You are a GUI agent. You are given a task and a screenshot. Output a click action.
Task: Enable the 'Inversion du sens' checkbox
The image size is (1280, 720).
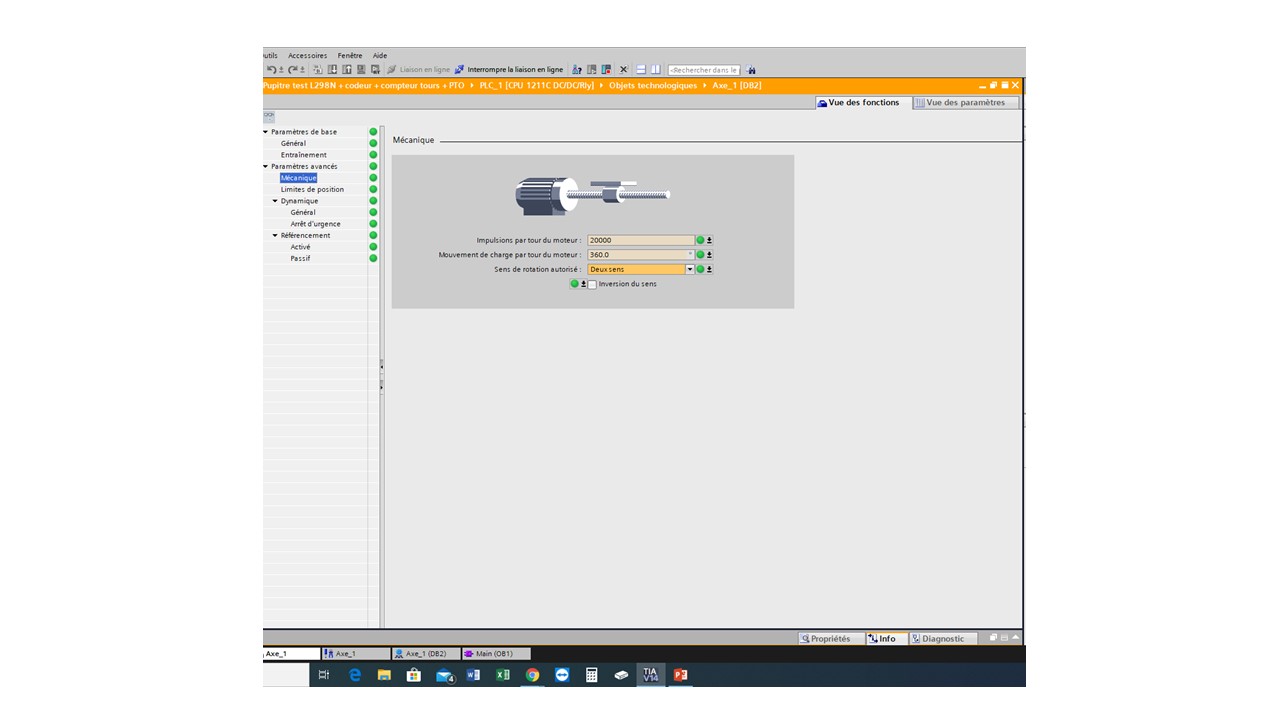pos(592,285)
